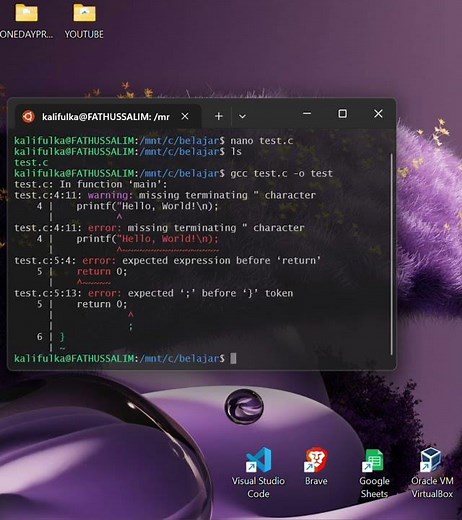Minimize the terminal window
The image size is (462, 520).
307,114
